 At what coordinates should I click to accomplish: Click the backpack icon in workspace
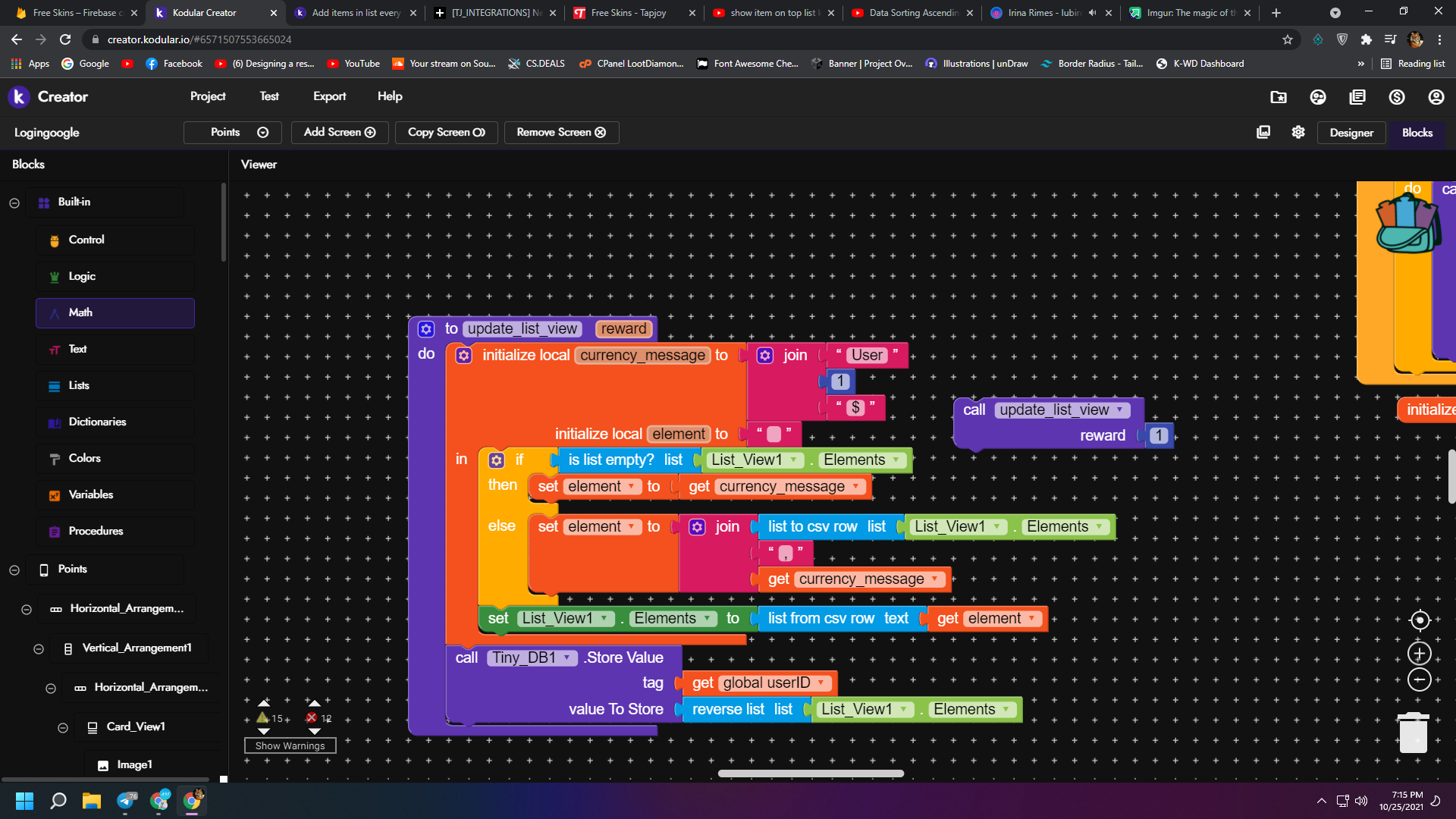point(1407,225)
